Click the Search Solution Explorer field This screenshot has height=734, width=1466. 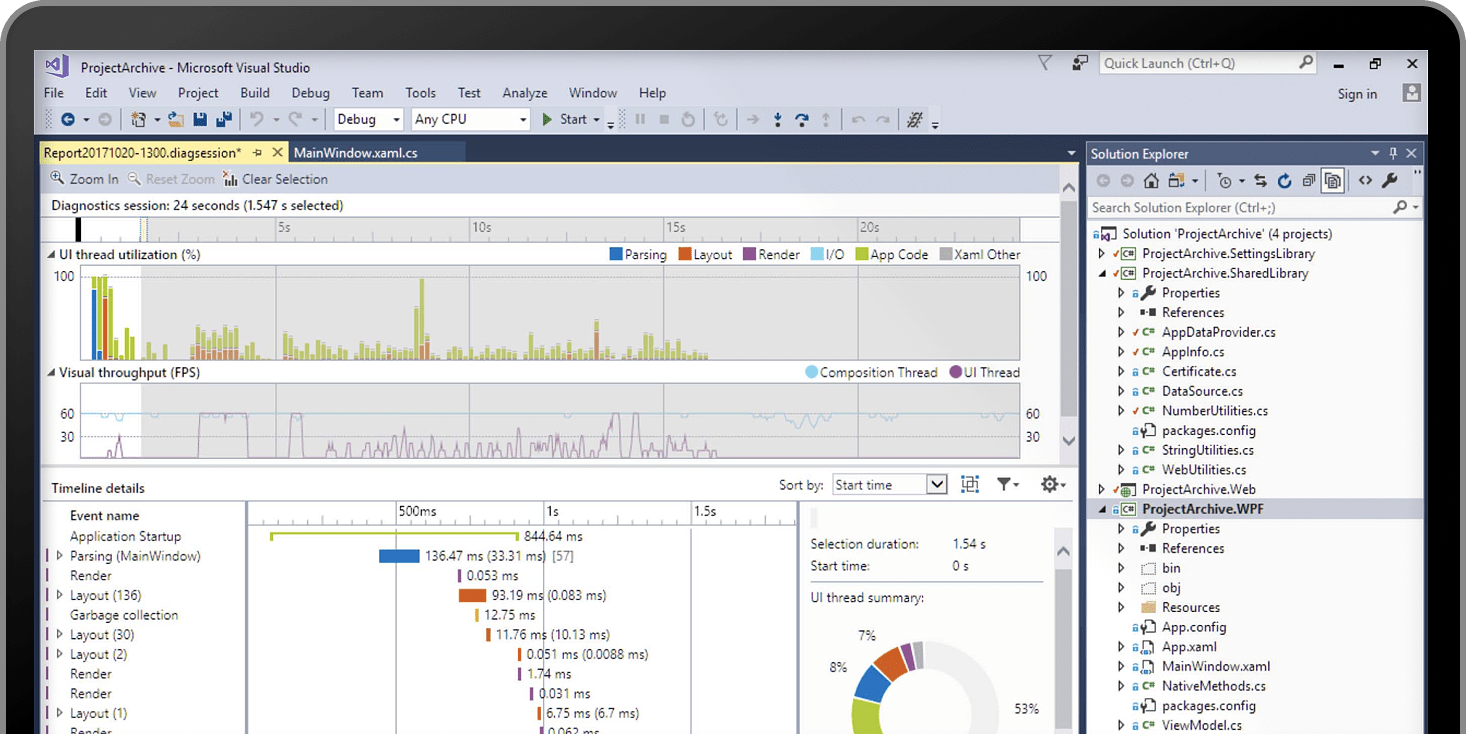coord(1254,207)
